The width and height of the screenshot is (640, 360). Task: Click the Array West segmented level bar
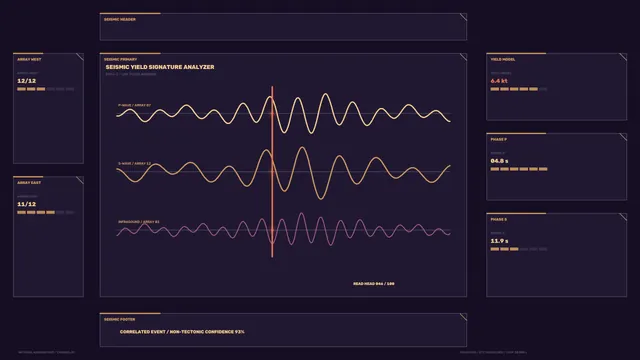click(46, 89)
